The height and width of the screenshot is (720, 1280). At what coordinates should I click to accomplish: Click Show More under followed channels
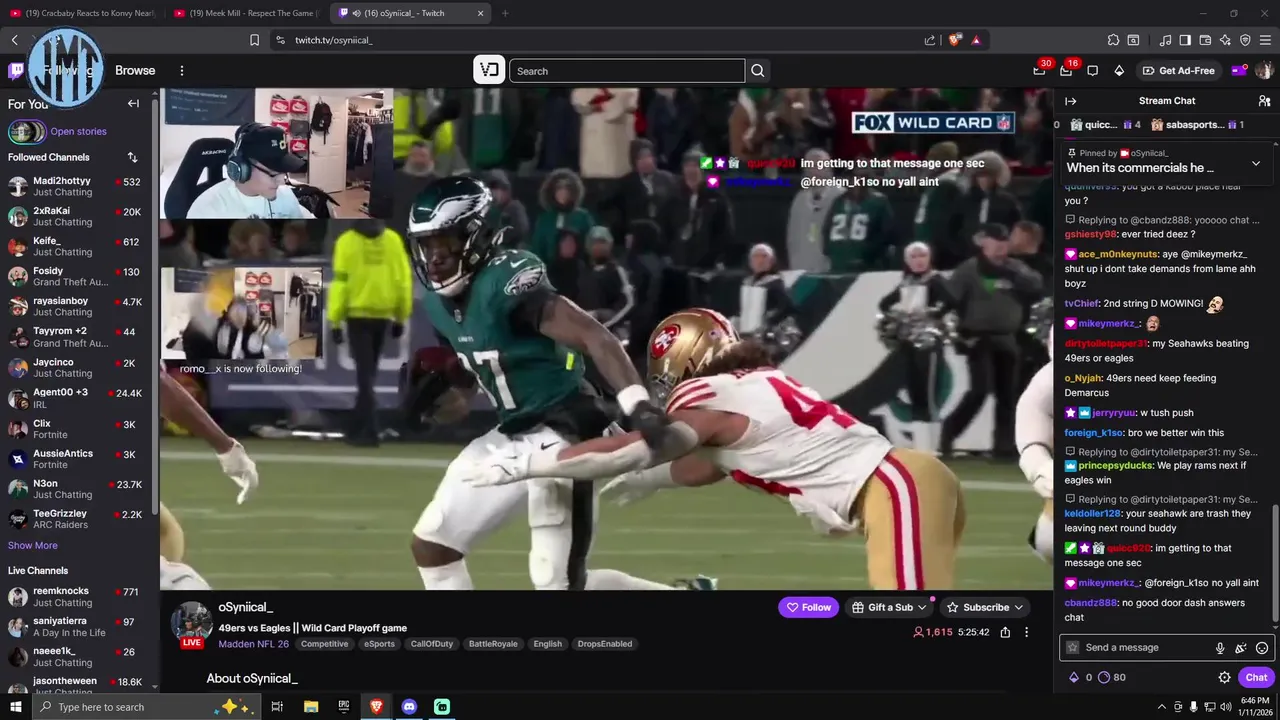[x=33, y=546]
